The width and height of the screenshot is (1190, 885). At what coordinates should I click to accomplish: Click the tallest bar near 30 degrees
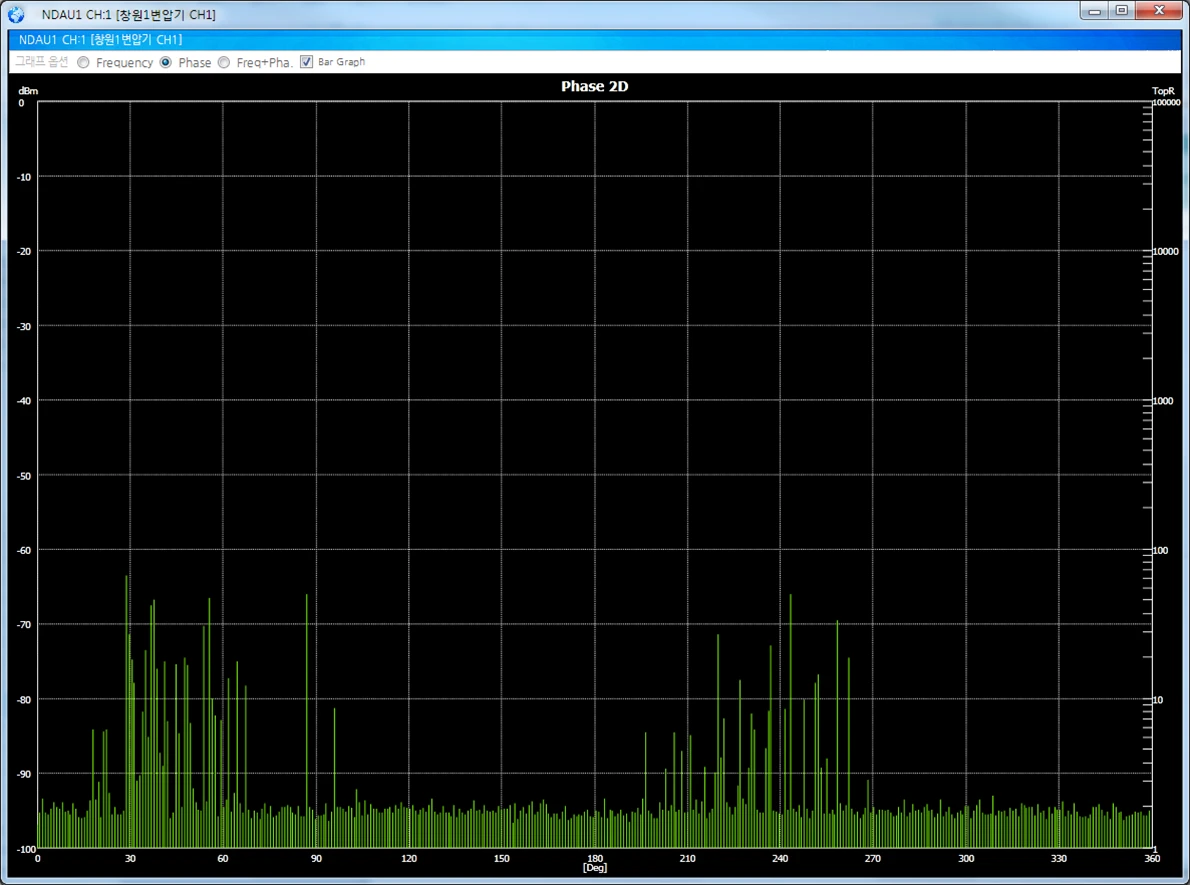click(127, 711)
